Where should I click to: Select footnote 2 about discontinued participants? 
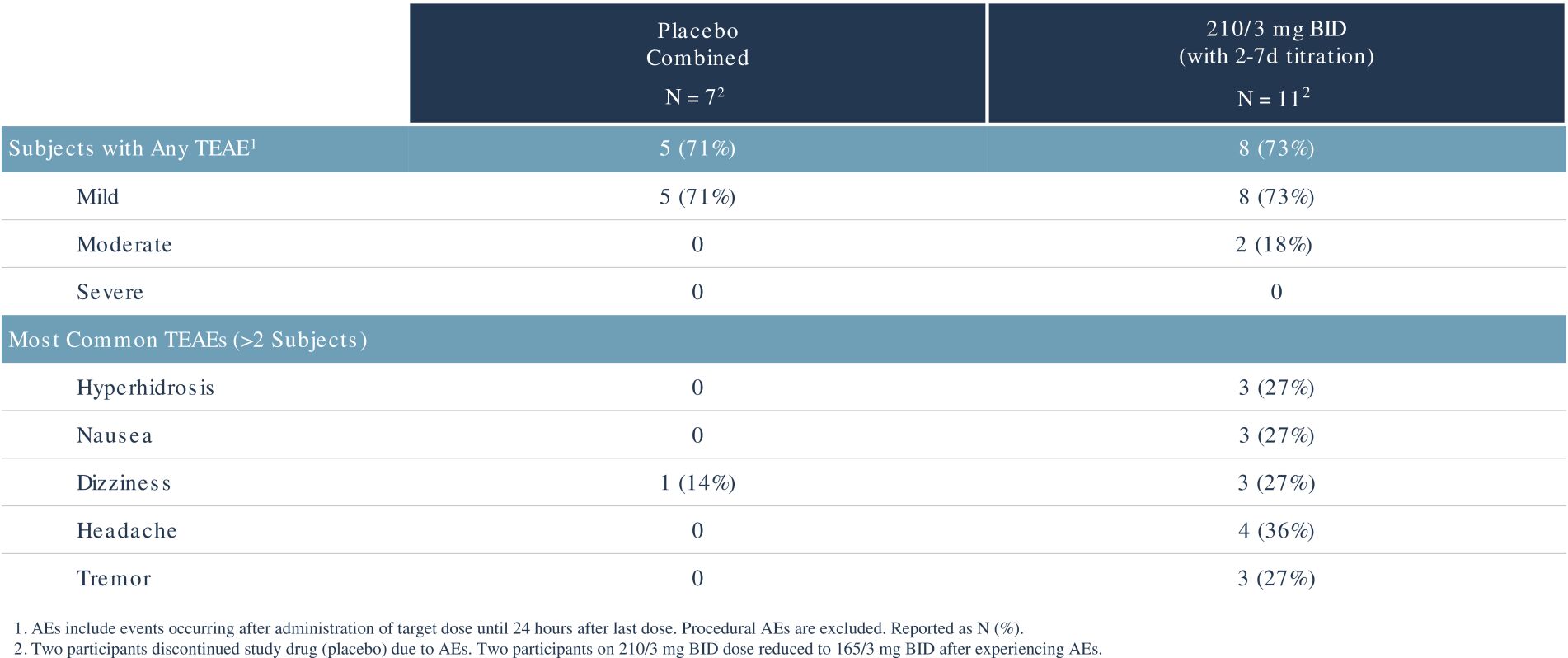558,649
